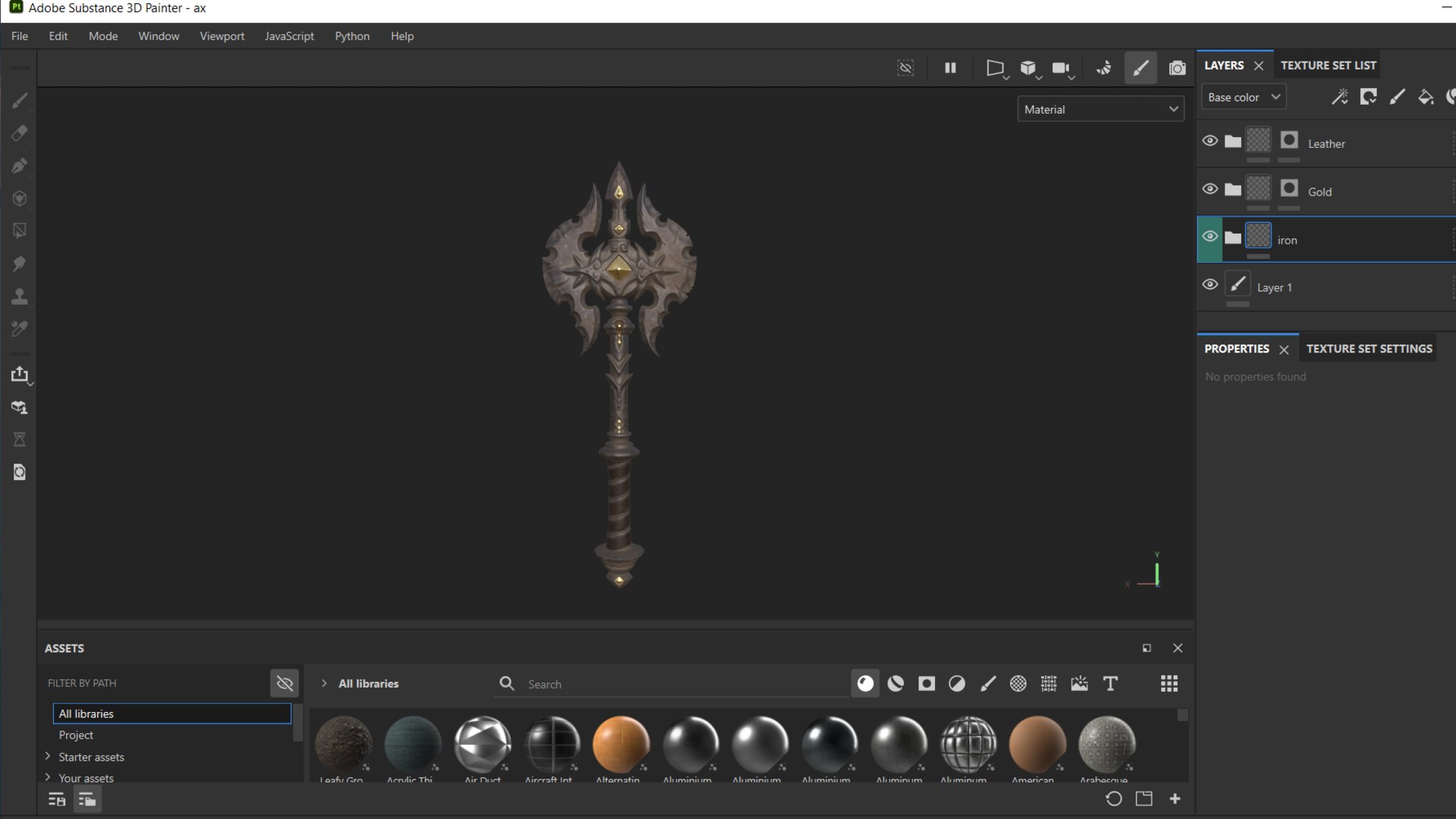This screenshot has height=819, width=1456.
Task: Add an effect with the magic wand icon
Action: [x=1340, y=97]
